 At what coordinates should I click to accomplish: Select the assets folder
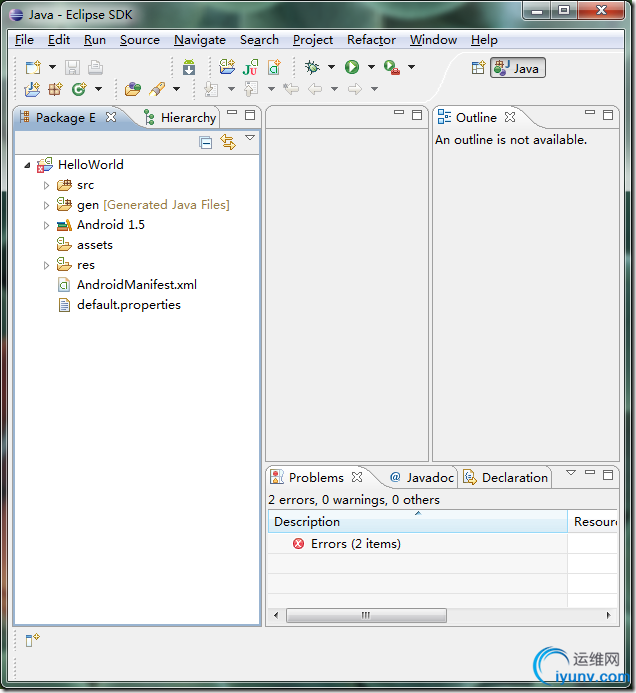pyautogui.click(x=85, y=245)
